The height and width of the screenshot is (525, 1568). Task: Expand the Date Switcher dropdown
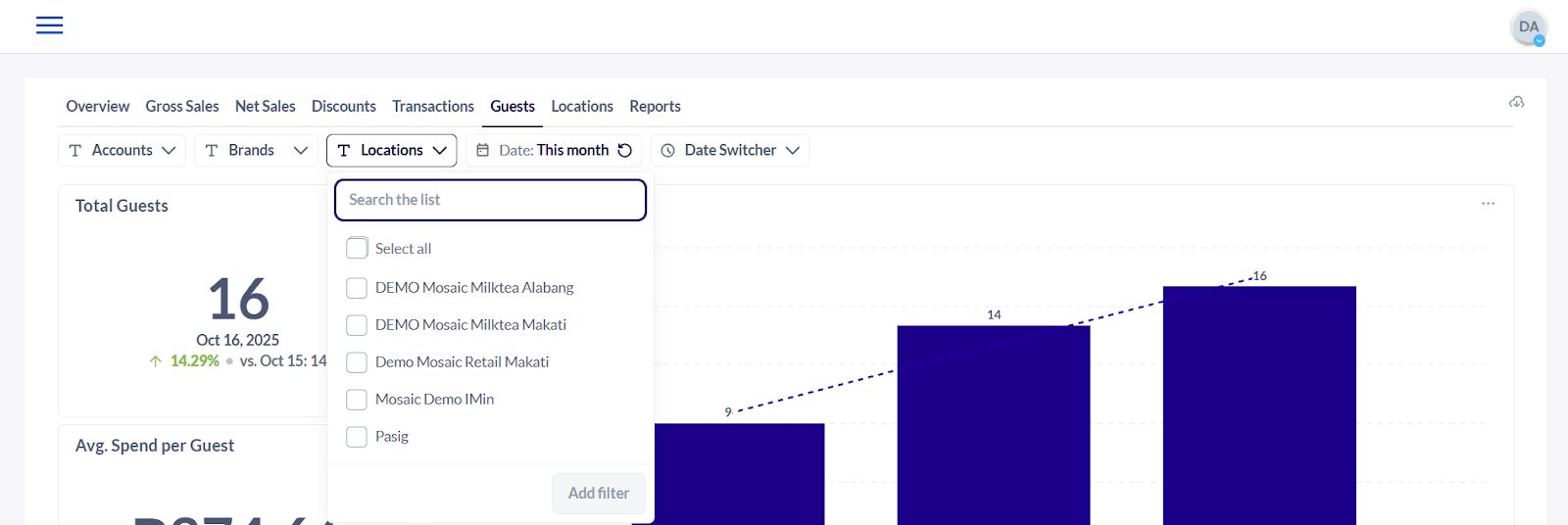click(730, 150)
